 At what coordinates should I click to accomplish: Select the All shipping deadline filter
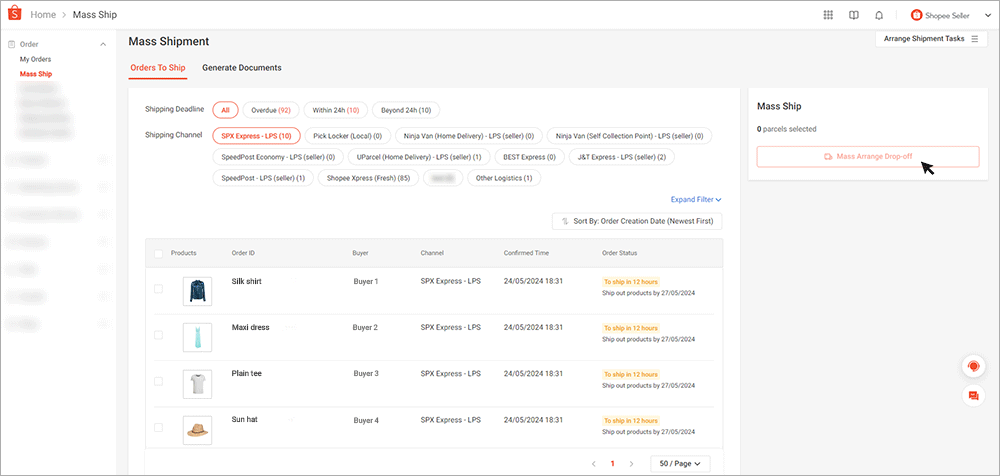click(225, 110)
